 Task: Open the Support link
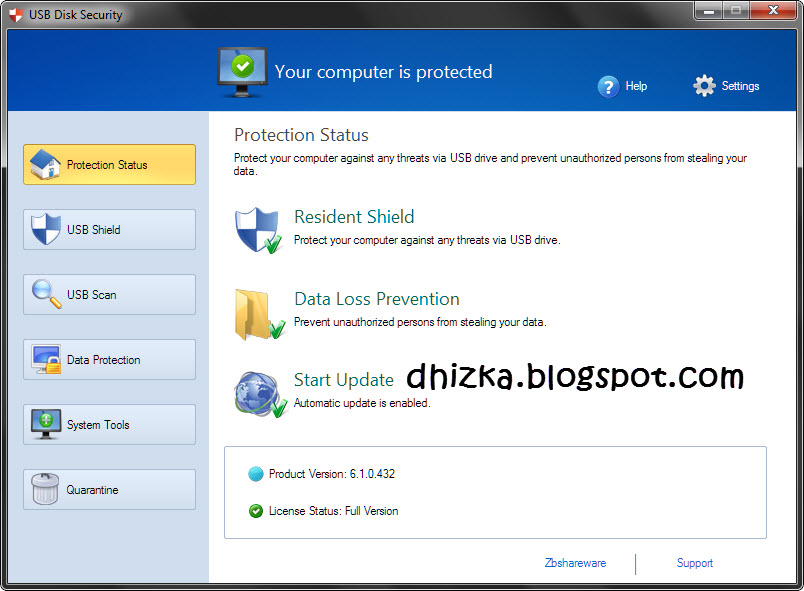tap(695, 563)
